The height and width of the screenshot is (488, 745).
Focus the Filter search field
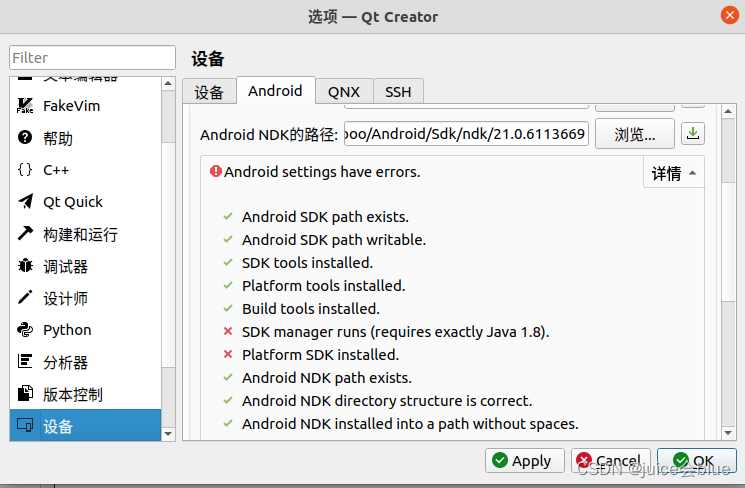pos(92,57)
